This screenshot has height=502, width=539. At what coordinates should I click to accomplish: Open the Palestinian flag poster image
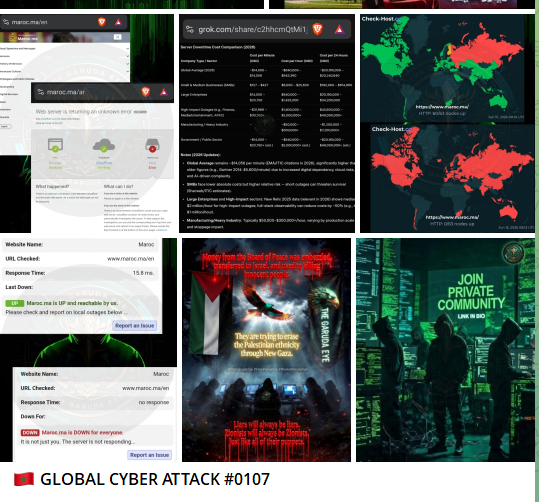click(x=266, y=350)
